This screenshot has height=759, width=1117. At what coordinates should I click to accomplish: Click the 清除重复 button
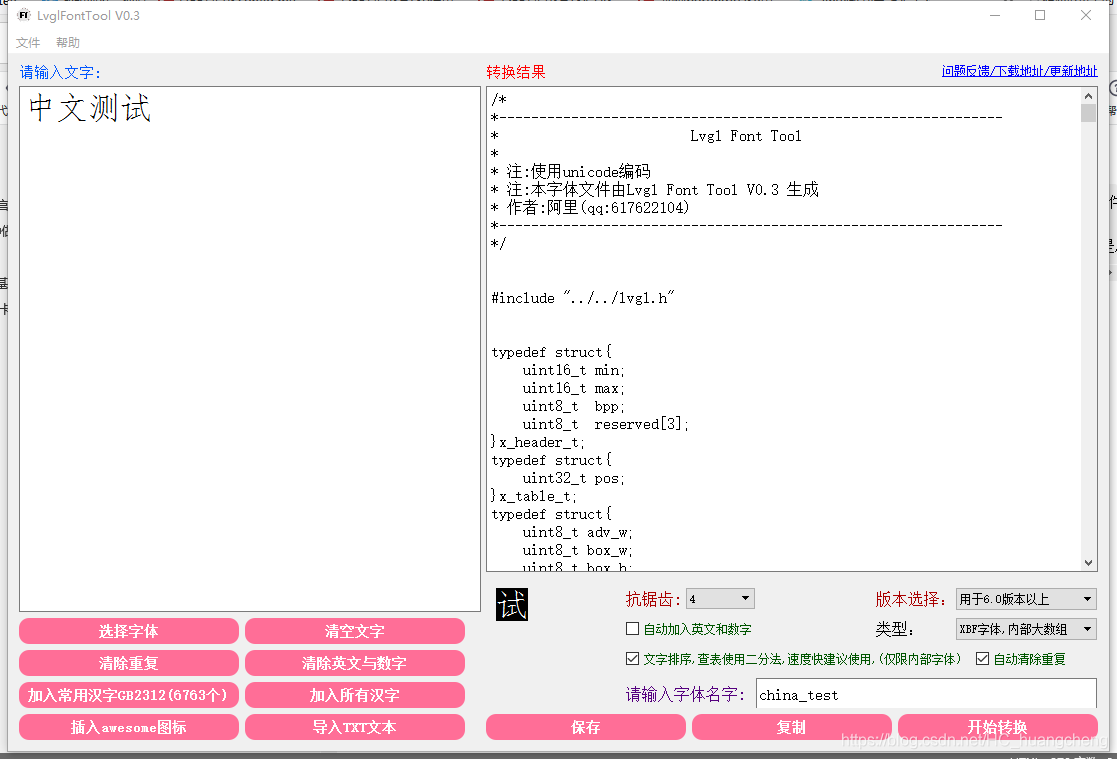pos(129,663)
